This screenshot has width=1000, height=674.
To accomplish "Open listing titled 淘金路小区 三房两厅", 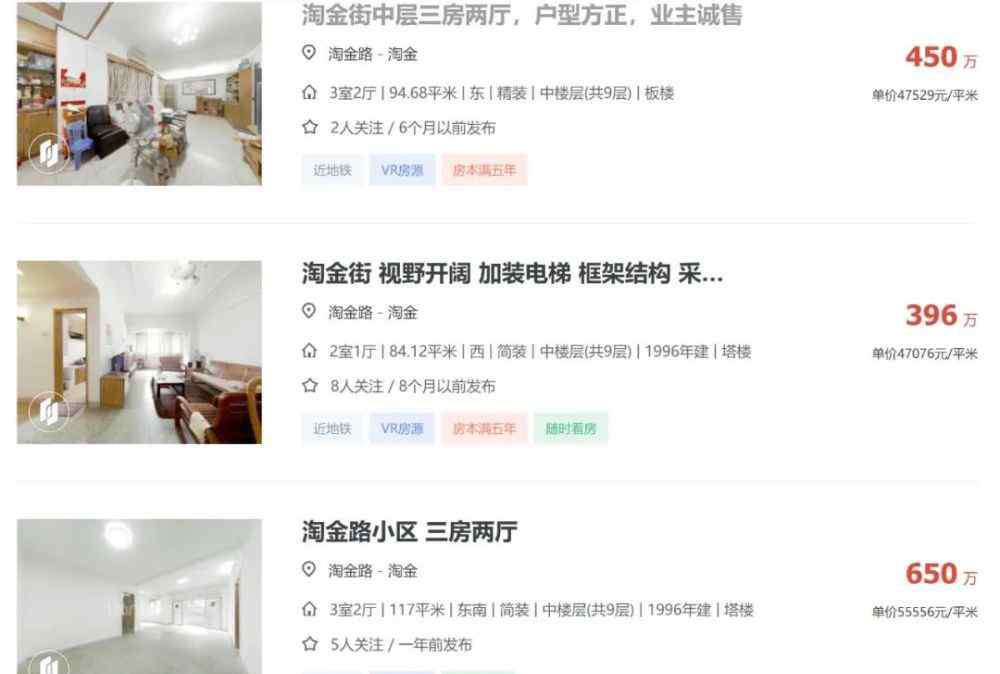I will click(409, 532).
